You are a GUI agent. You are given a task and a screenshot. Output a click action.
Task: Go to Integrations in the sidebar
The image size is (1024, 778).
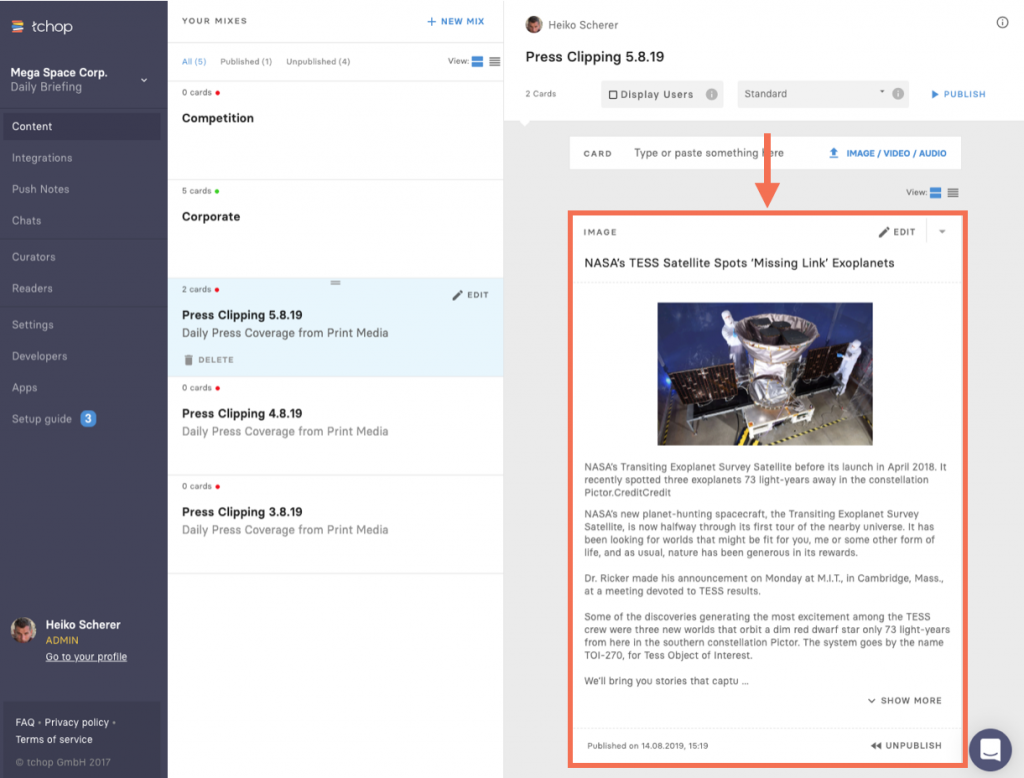click(x=42, y=158)
